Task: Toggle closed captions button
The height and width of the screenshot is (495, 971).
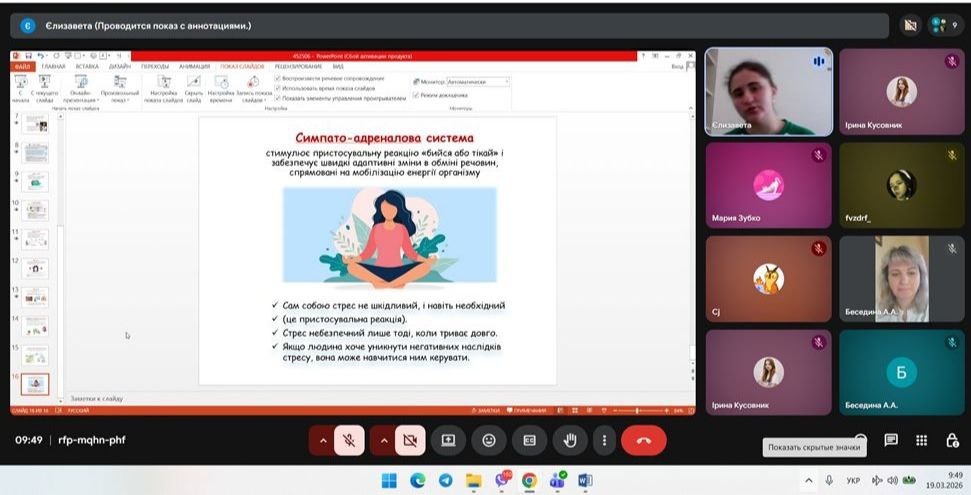Action: pos(530,440)
